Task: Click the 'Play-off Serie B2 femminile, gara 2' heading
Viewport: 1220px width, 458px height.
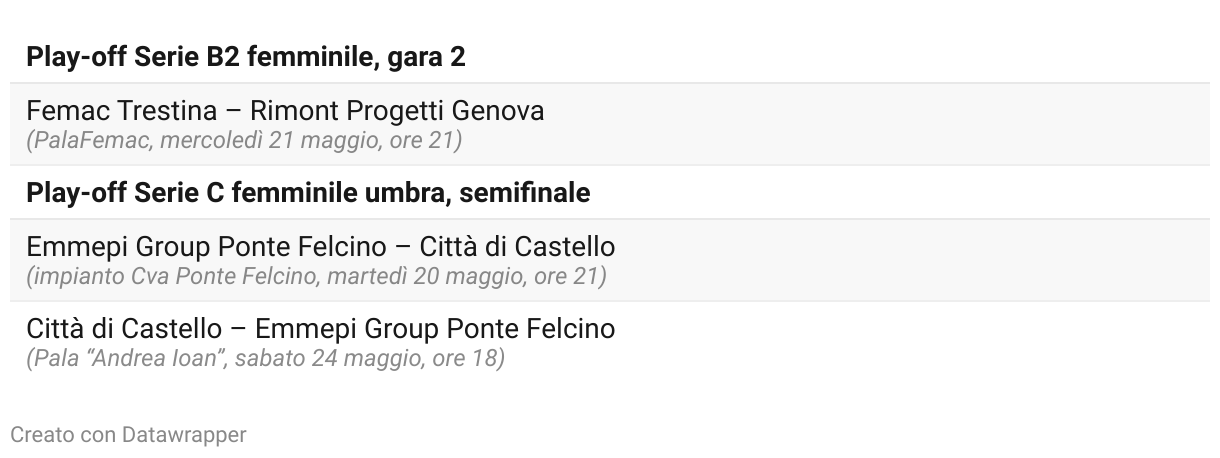Action: point(245,57)
